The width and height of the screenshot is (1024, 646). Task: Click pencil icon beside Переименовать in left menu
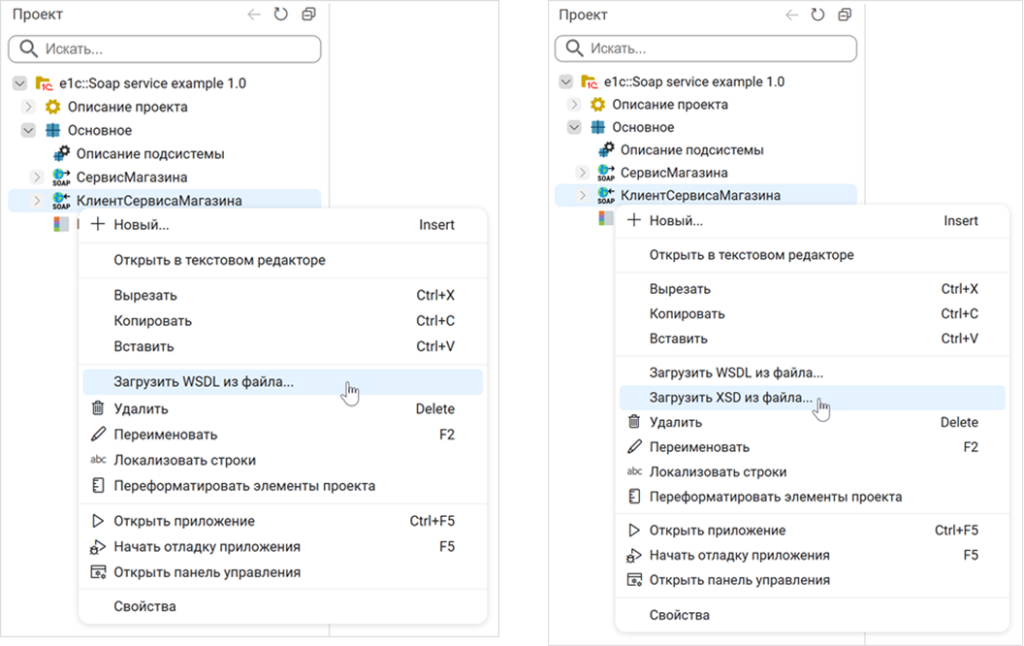(98, 435)
